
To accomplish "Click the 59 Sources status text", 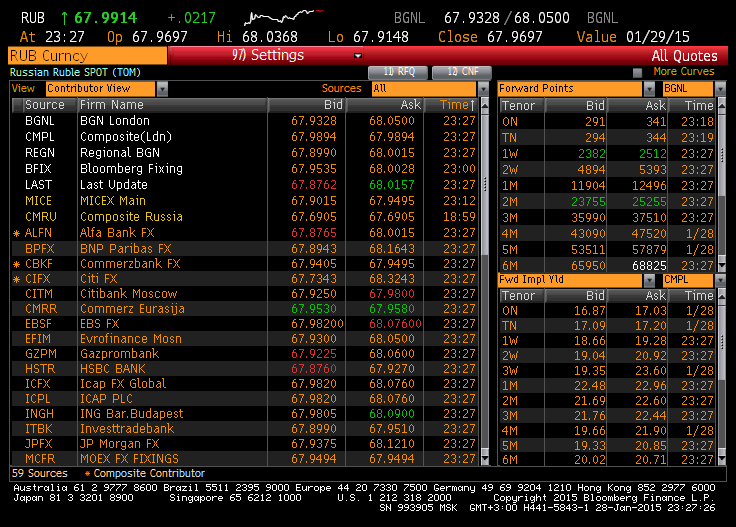I will tap(40, 474).
